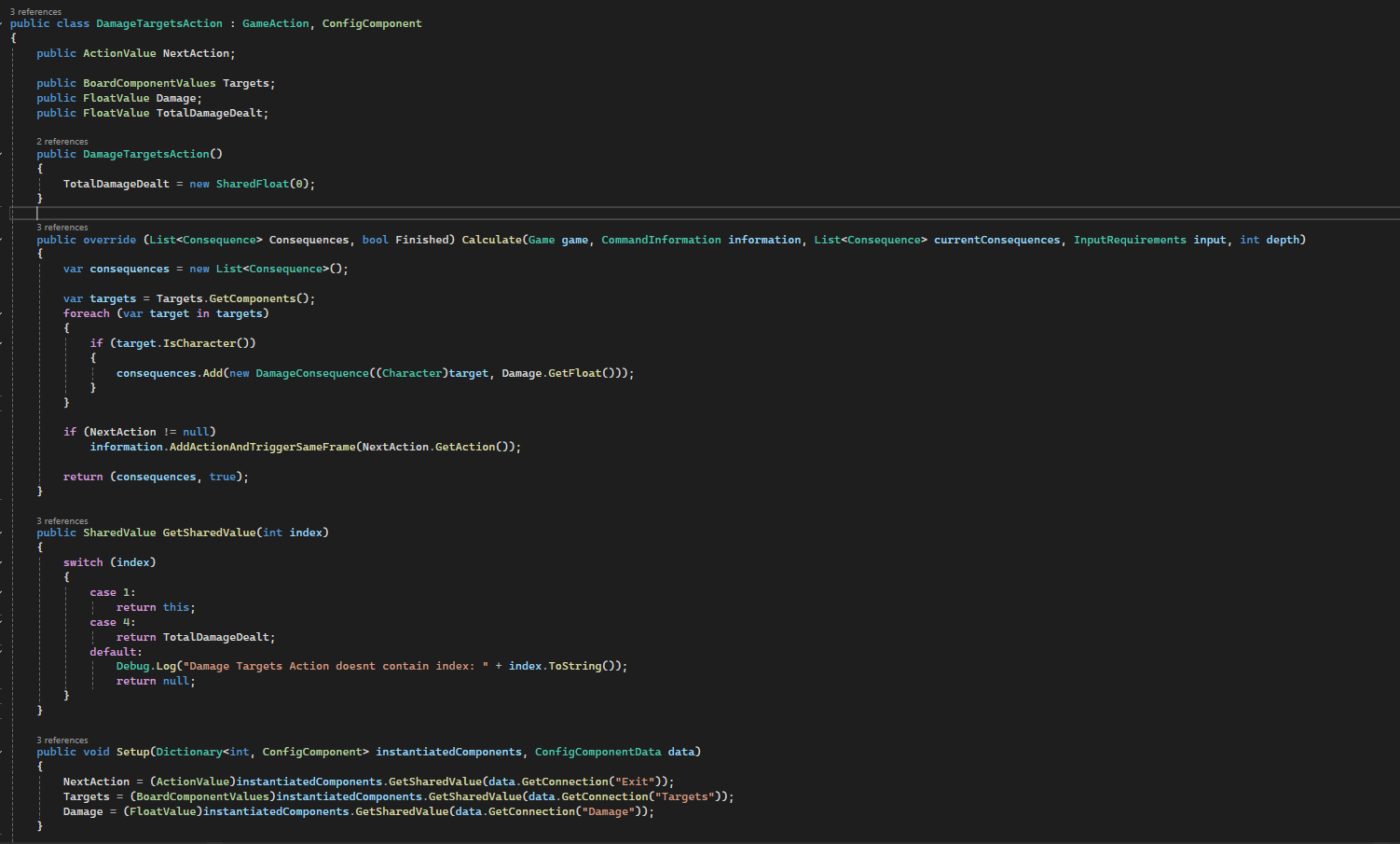Click the foreach keyword
The height and width of the screenshot is (844, 1400).
[x=87, y=313]
